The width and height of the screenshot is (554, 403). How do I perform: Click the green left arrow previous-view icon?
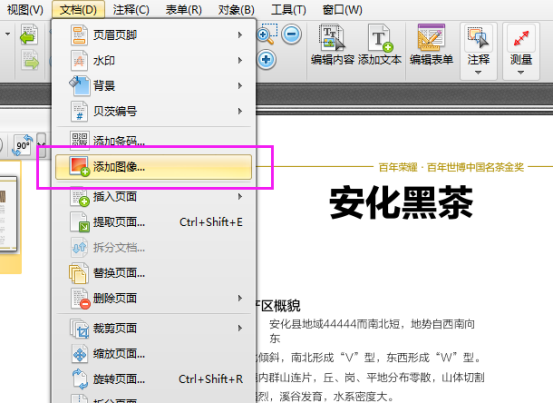click(29, 35)
